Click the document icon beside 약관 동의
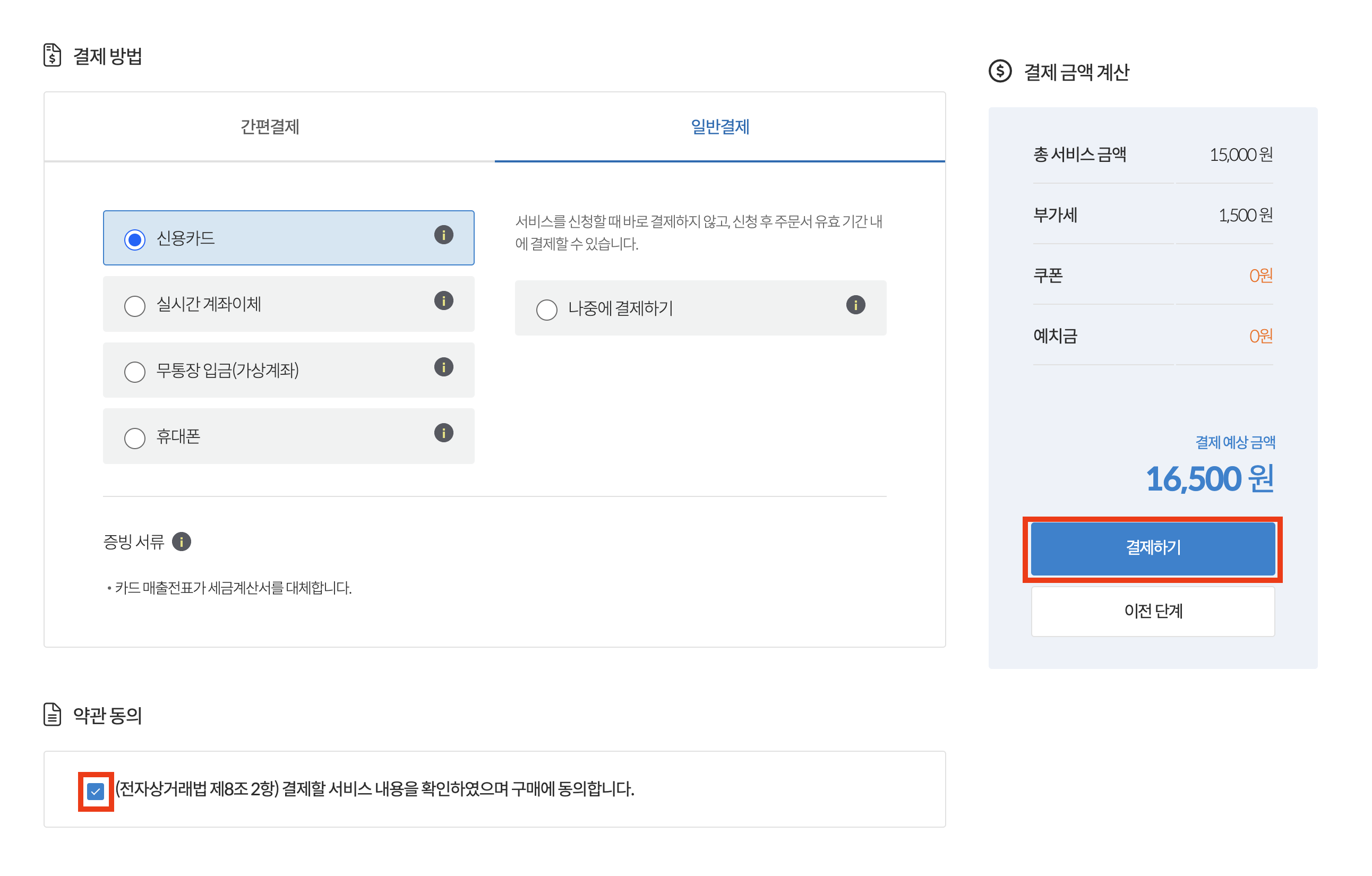 [53, 714]
